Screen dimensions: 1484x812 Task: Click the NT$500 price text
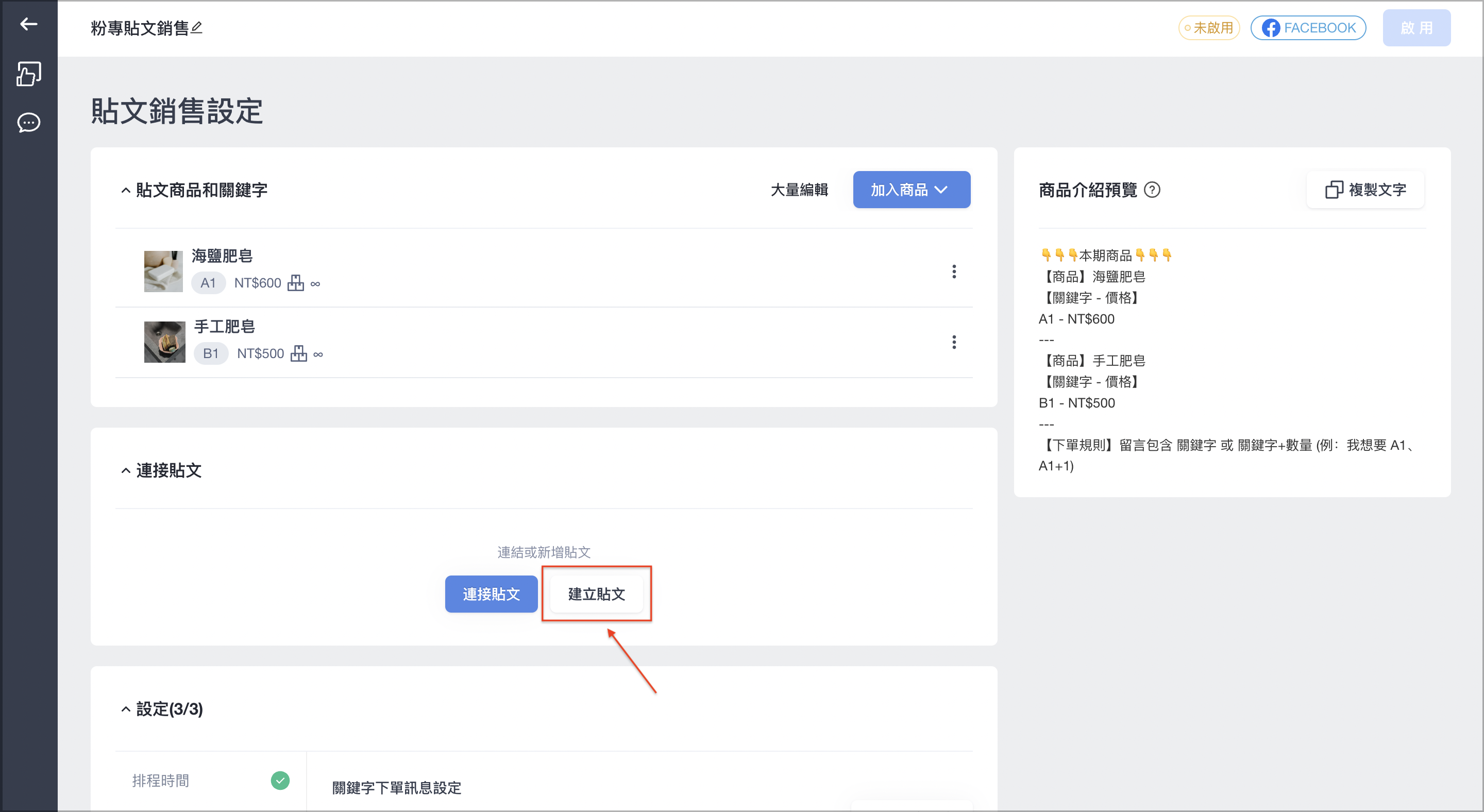(260, 353)
